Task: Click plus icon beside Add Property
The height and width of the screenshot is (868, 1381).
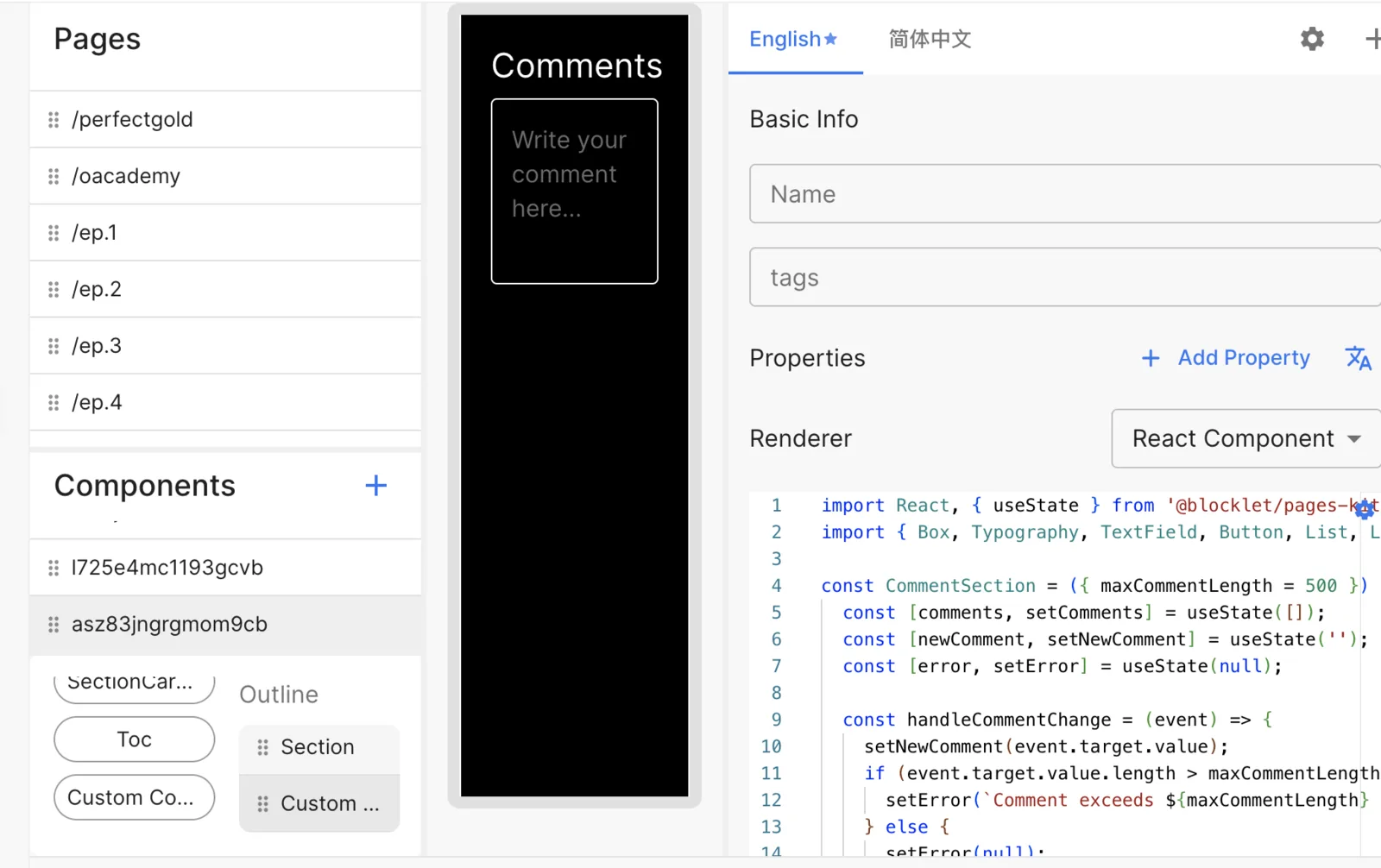Action: (1151, 358)
